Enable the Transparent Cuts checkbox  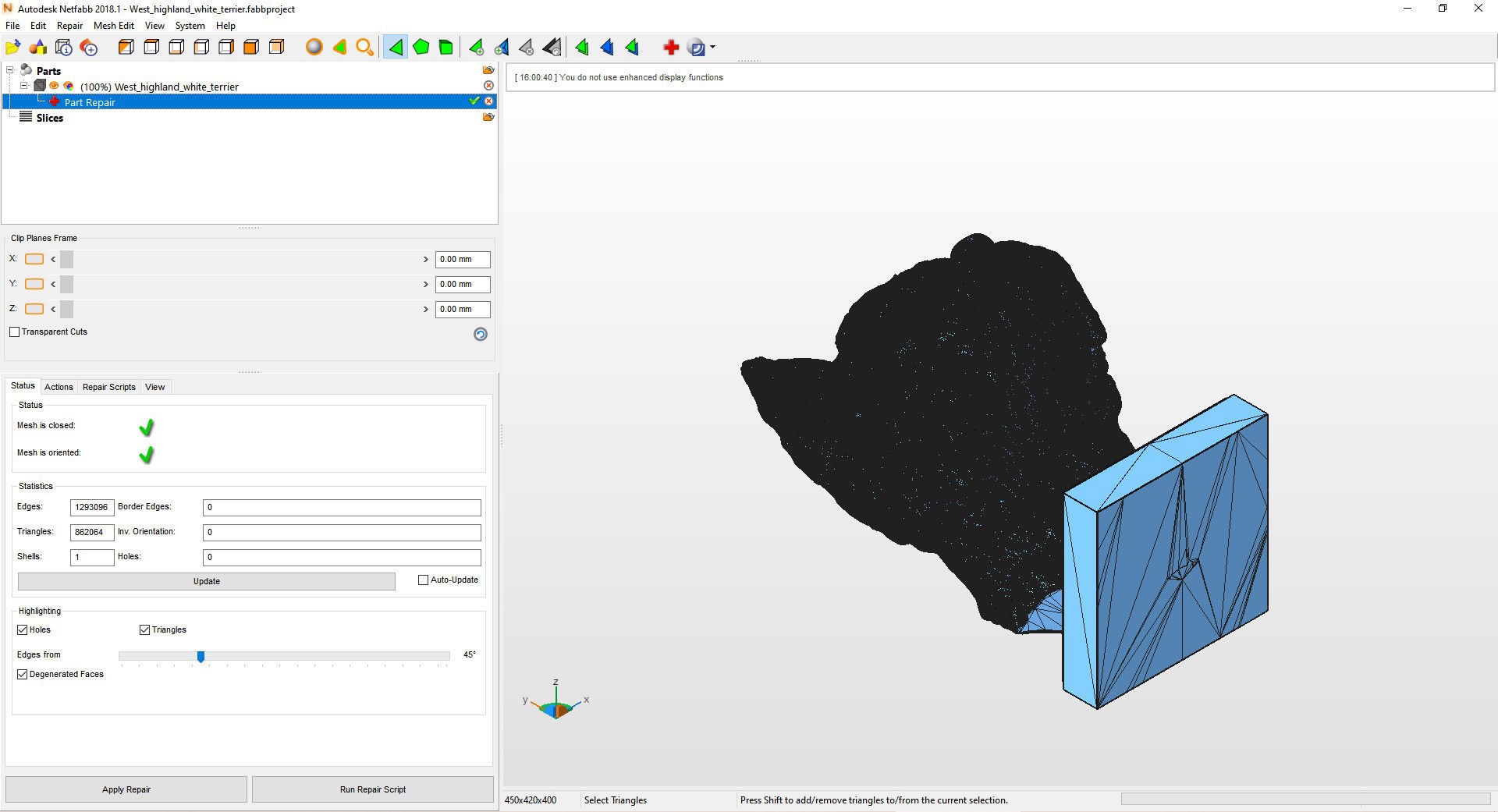(x=15, y=332)
